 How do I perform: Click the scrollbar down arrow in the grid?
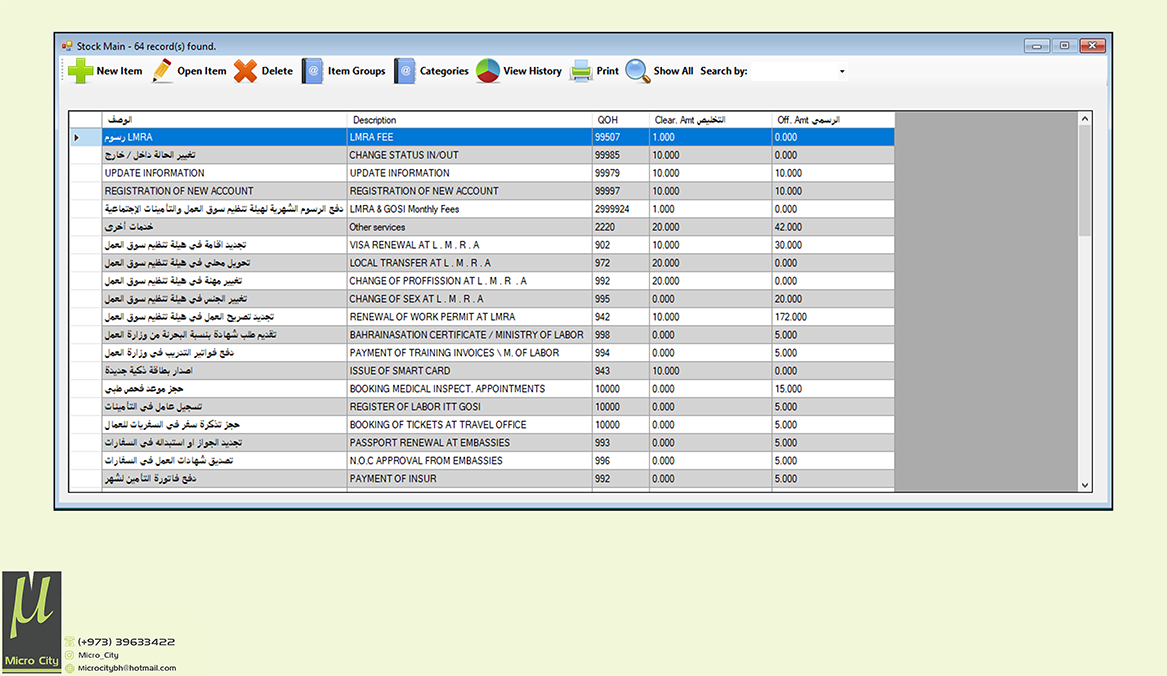tap(1084, 485)
